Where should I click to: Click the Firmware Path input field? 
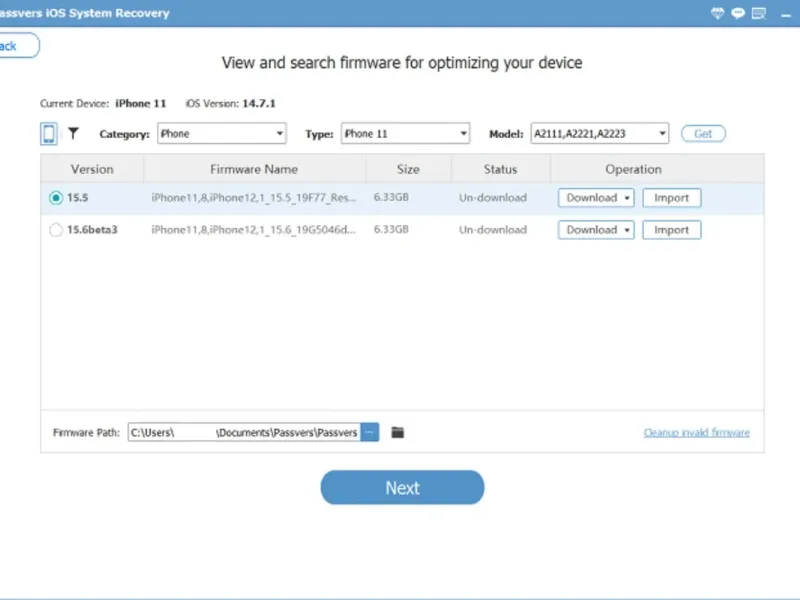point(244,432)
